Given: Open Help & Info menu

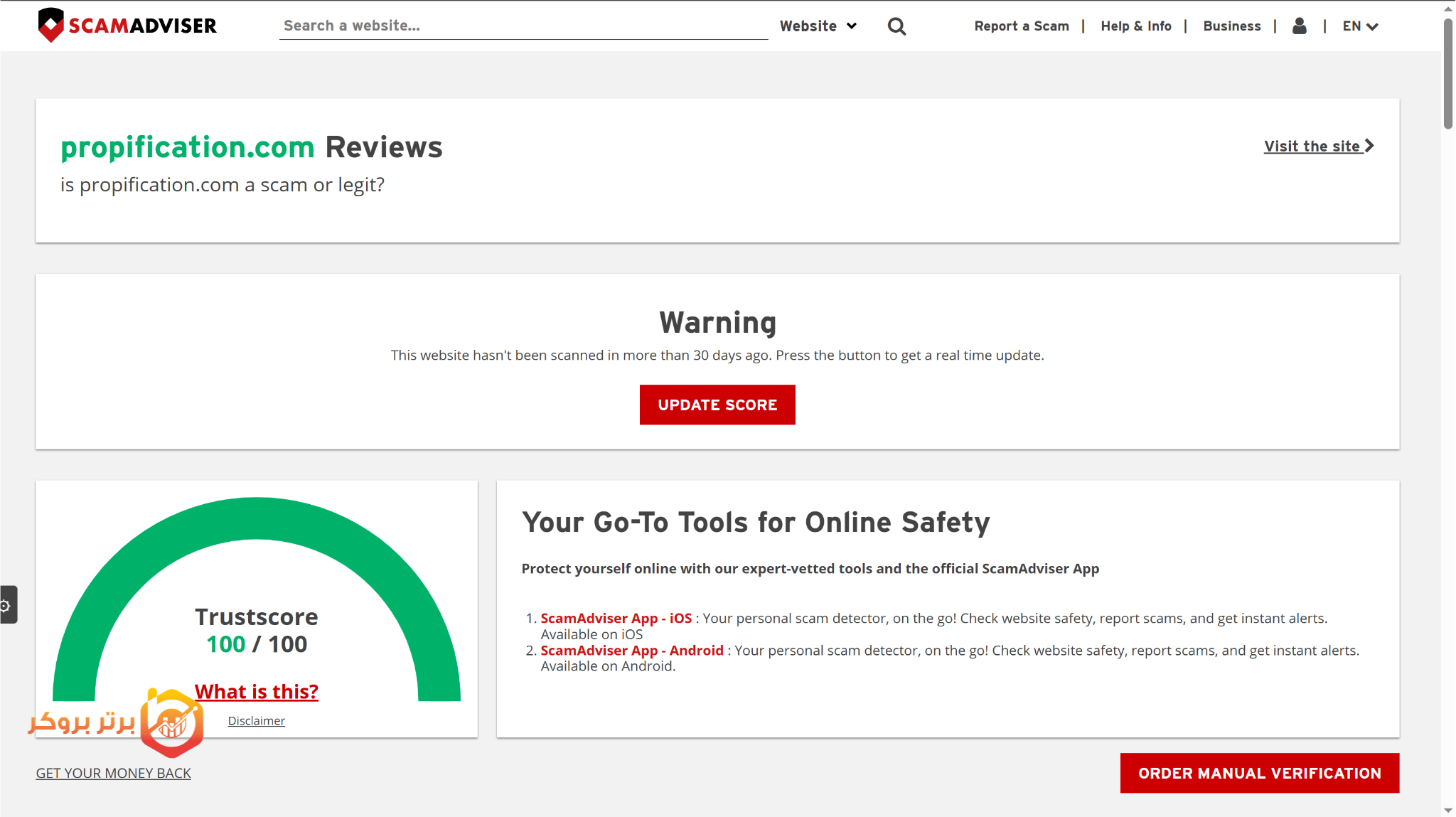Looking at the screenshot, I should [x=1136, y=26].
